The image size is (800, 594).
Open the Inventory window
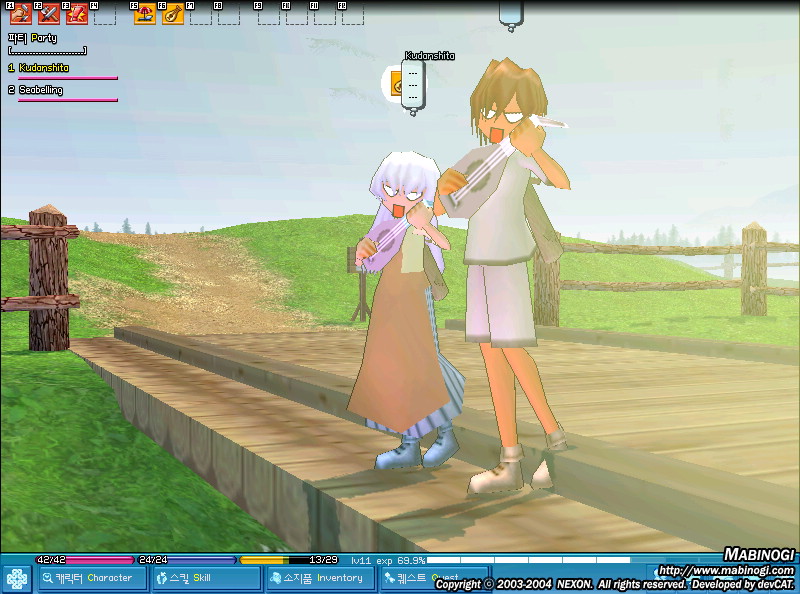tap(320, 578)
